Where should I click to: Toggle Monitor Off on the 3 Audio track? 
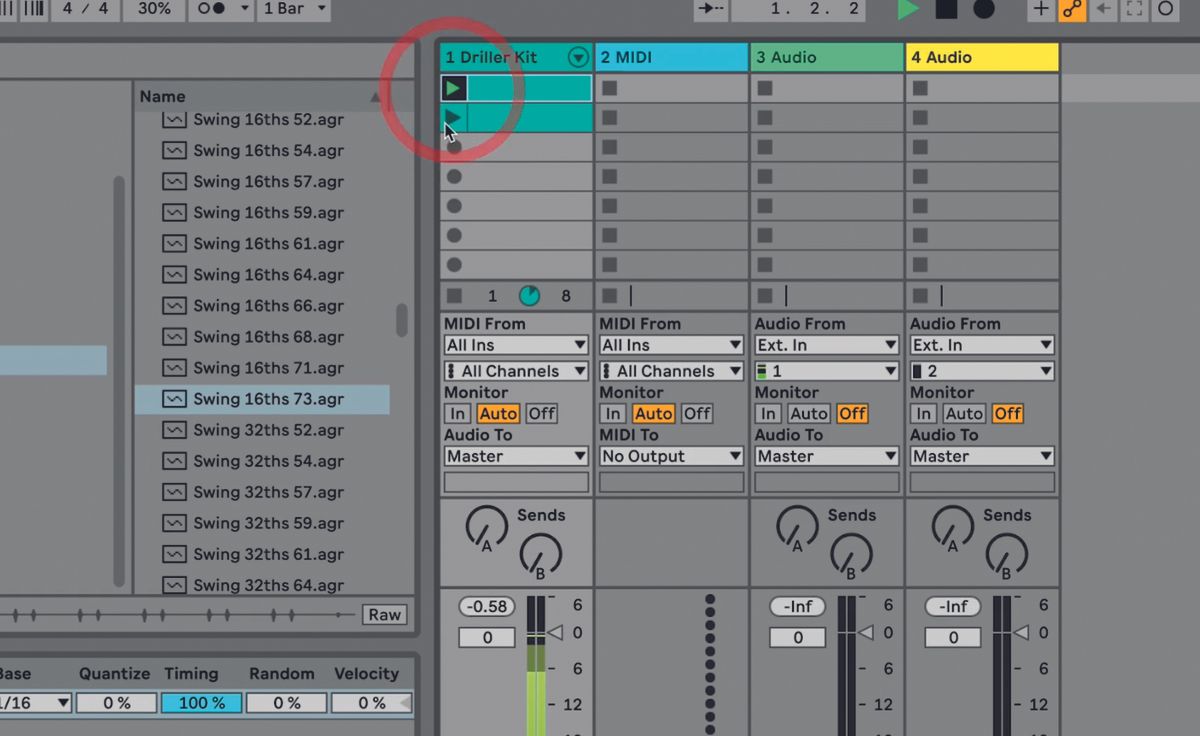pos(852,413)
